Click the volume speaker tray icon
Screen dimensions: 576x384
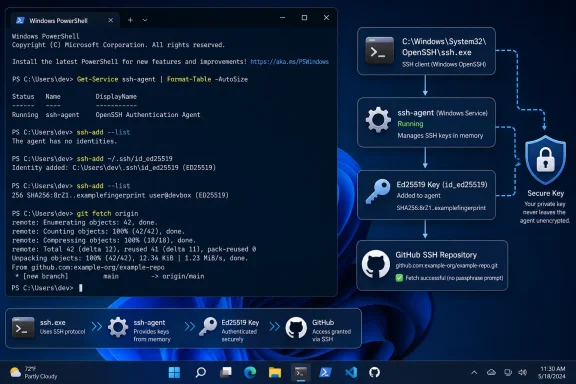coord(523,373)
